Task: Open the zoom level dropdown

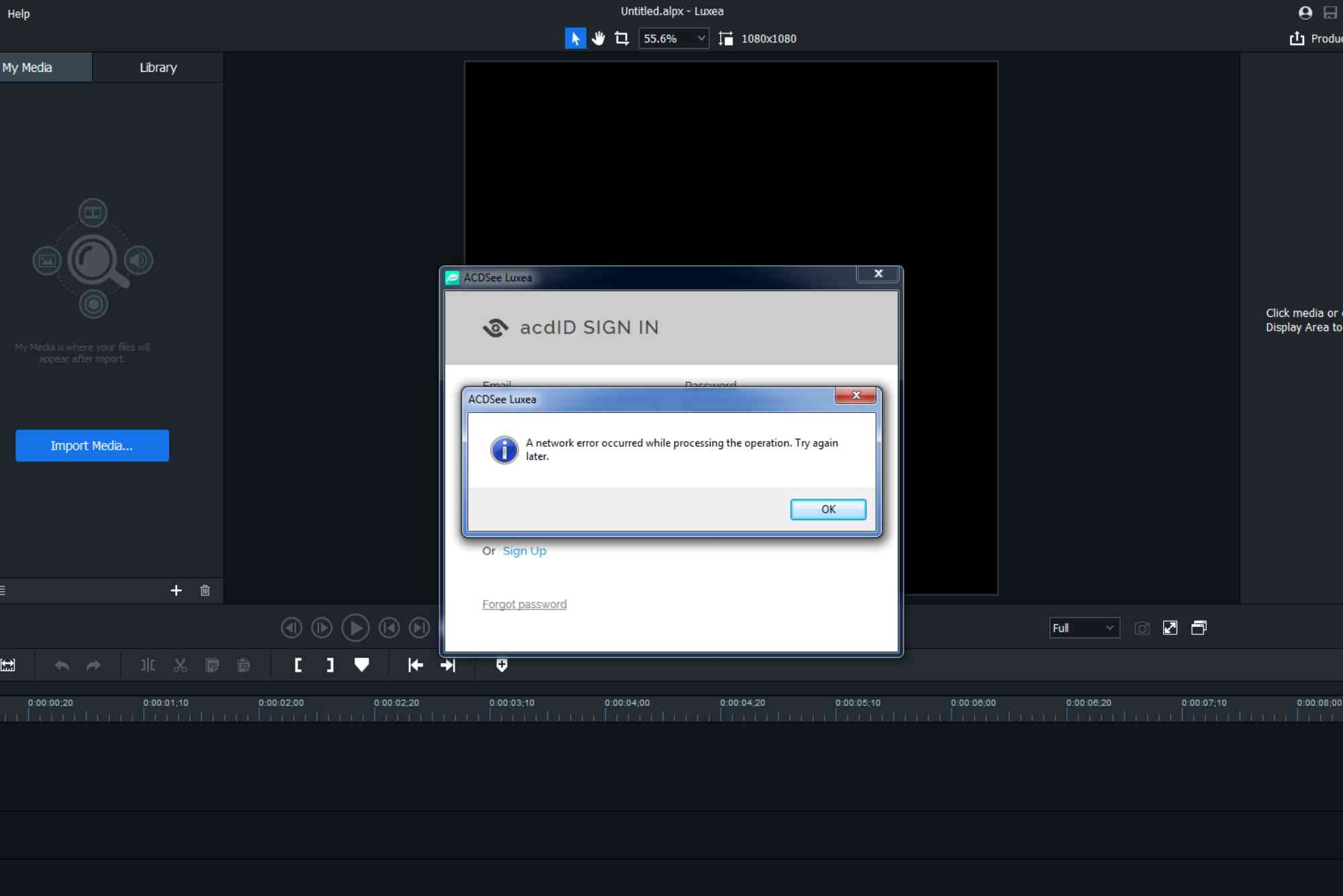Action: (x=674, y=38)
